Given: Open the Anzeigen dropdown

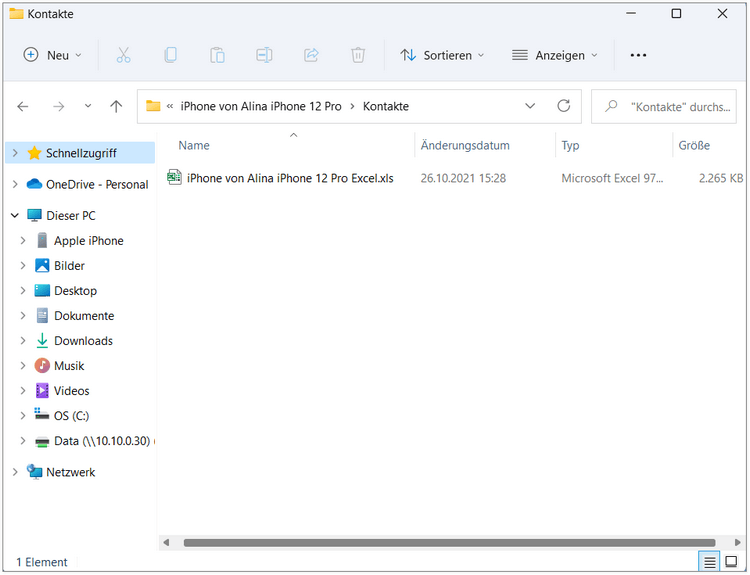Looking at the screenshot, I should [555, 55].
